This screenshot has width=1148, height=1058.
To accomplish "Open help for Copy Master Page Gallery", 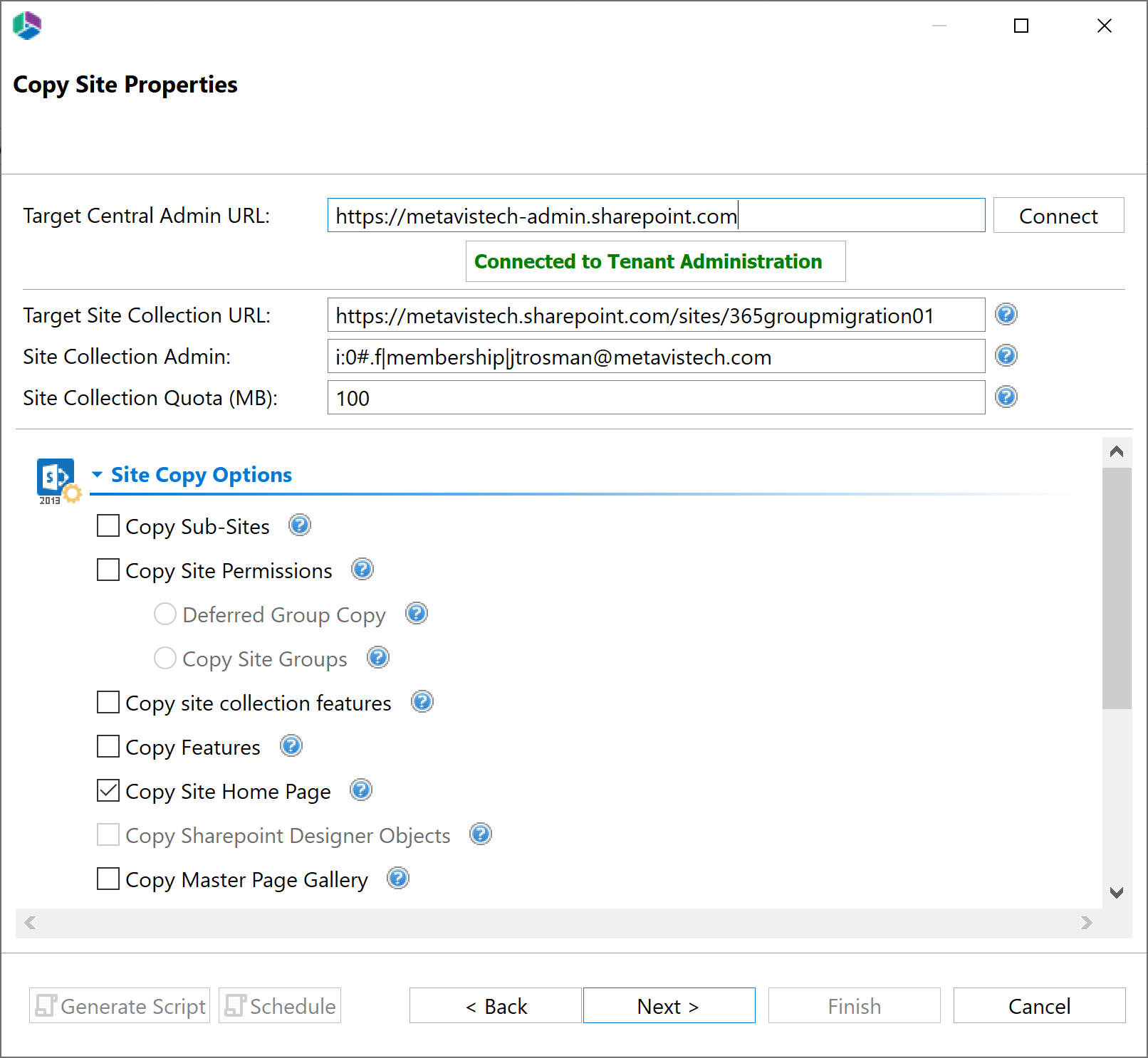I will [397, 878].
